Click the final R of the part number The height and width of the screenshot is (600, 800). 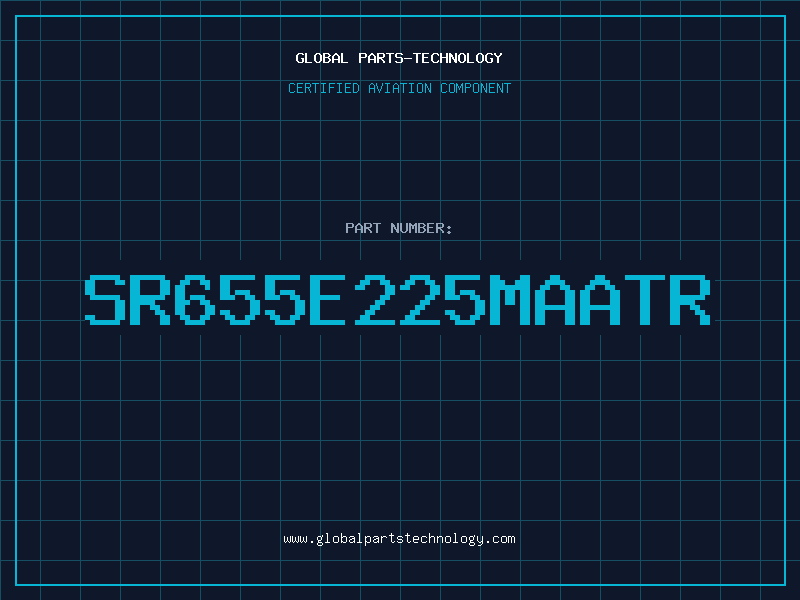690,300
